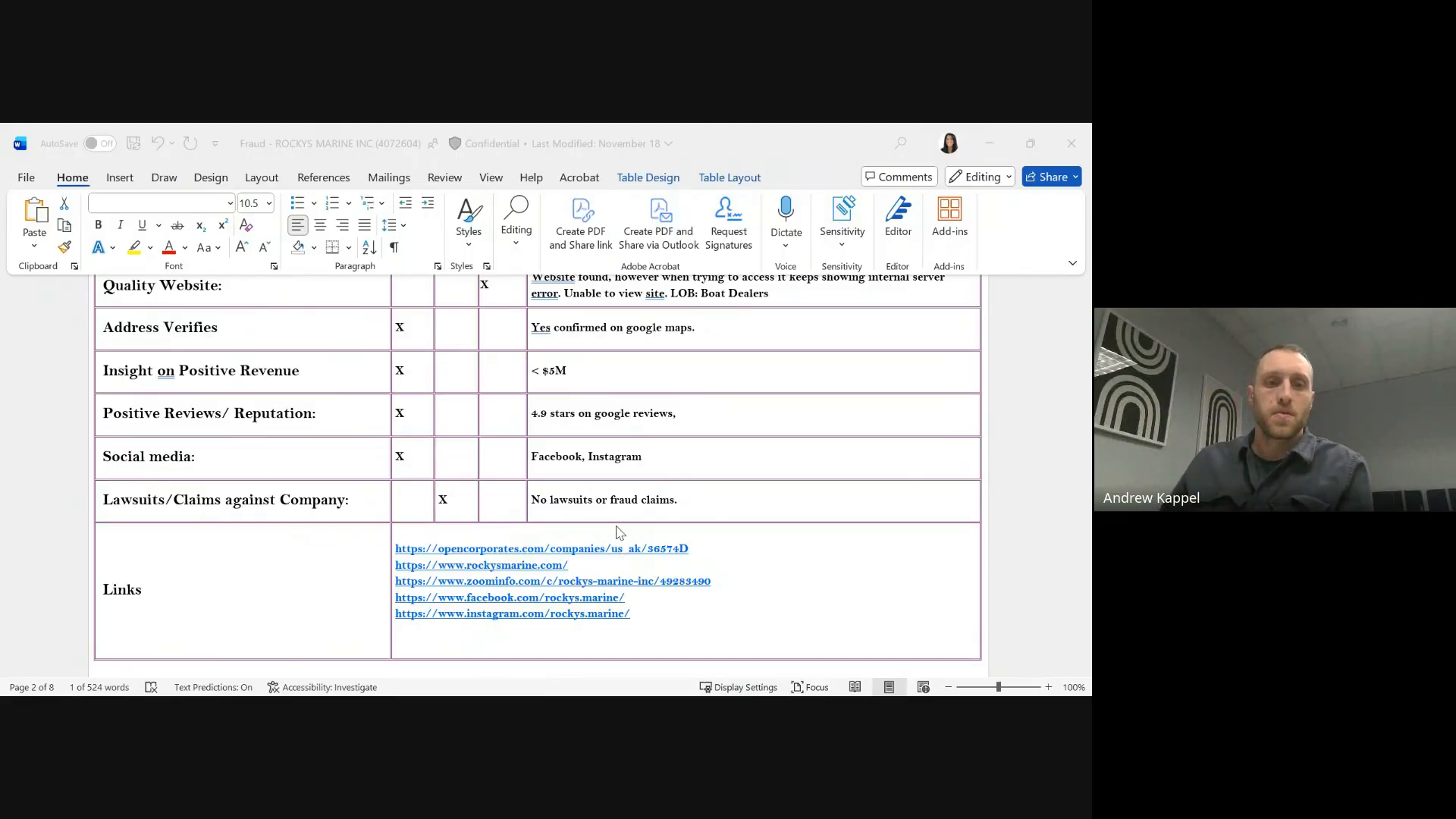Click the Center alignment icon
The height and width of the screenshot is (819, 1456).
320,225
